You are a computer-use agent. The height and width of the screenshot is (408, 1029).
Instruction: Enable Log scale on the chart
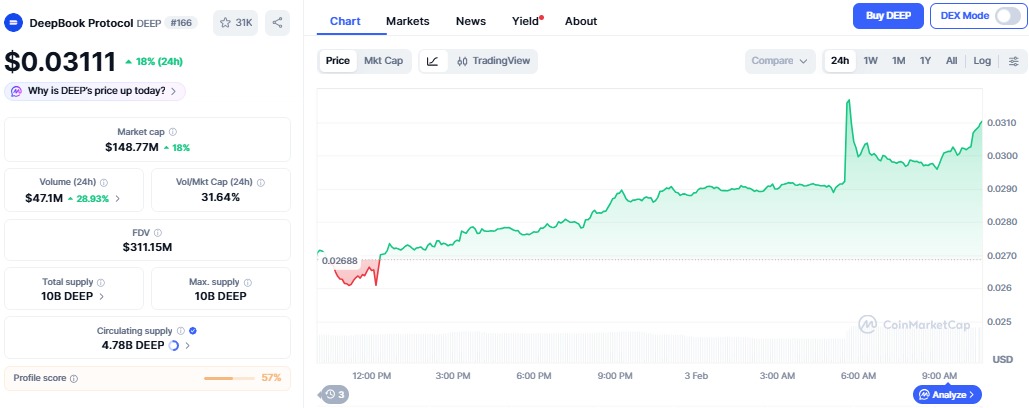pyautogui.click(x=982, y=61)
